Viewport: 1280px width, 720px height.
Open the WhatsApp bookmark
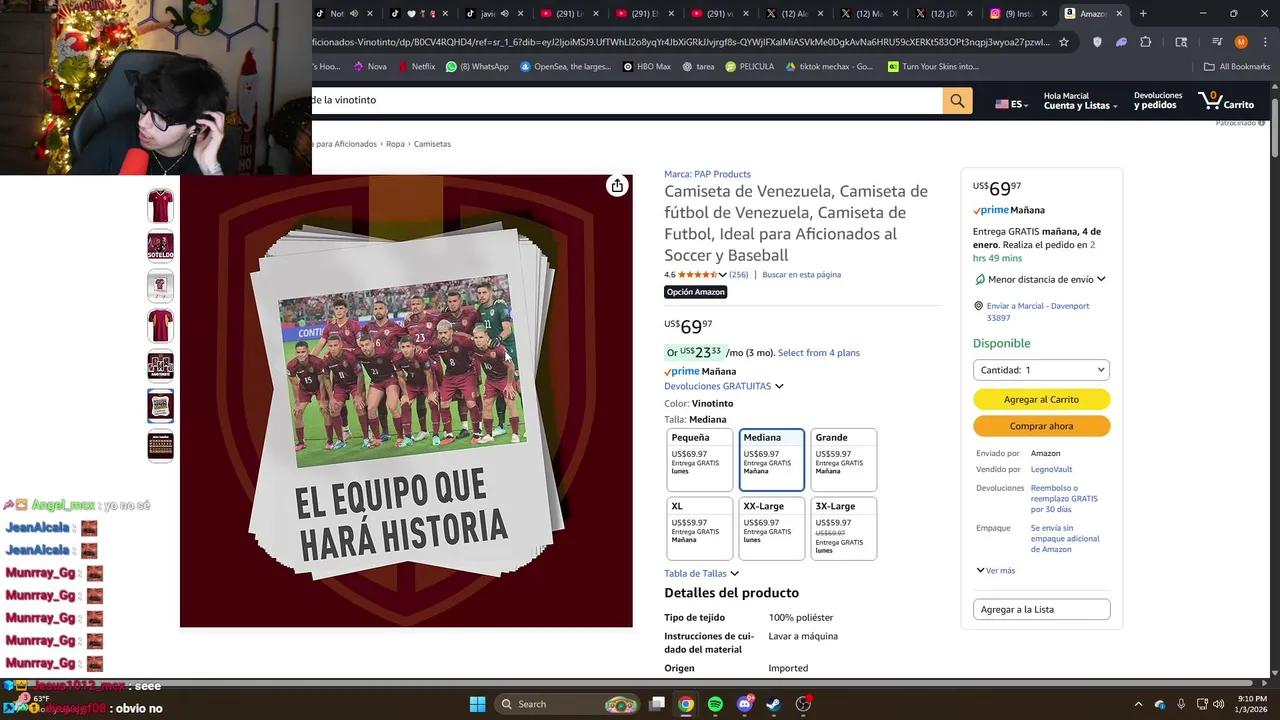(477, 67)
